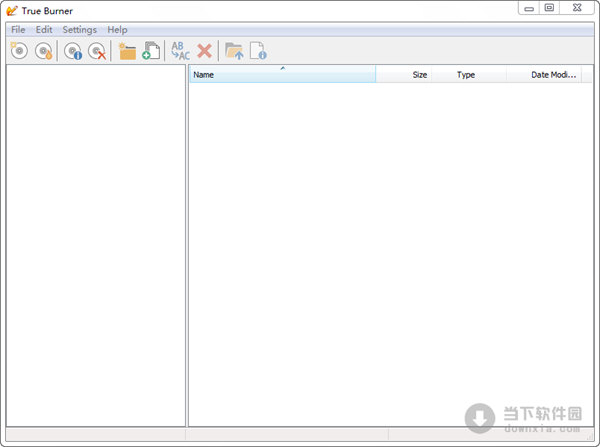Viewport: 600px width, 447px height.
Task: Minimize the True Burner window
Action: (x=529, y=8)
